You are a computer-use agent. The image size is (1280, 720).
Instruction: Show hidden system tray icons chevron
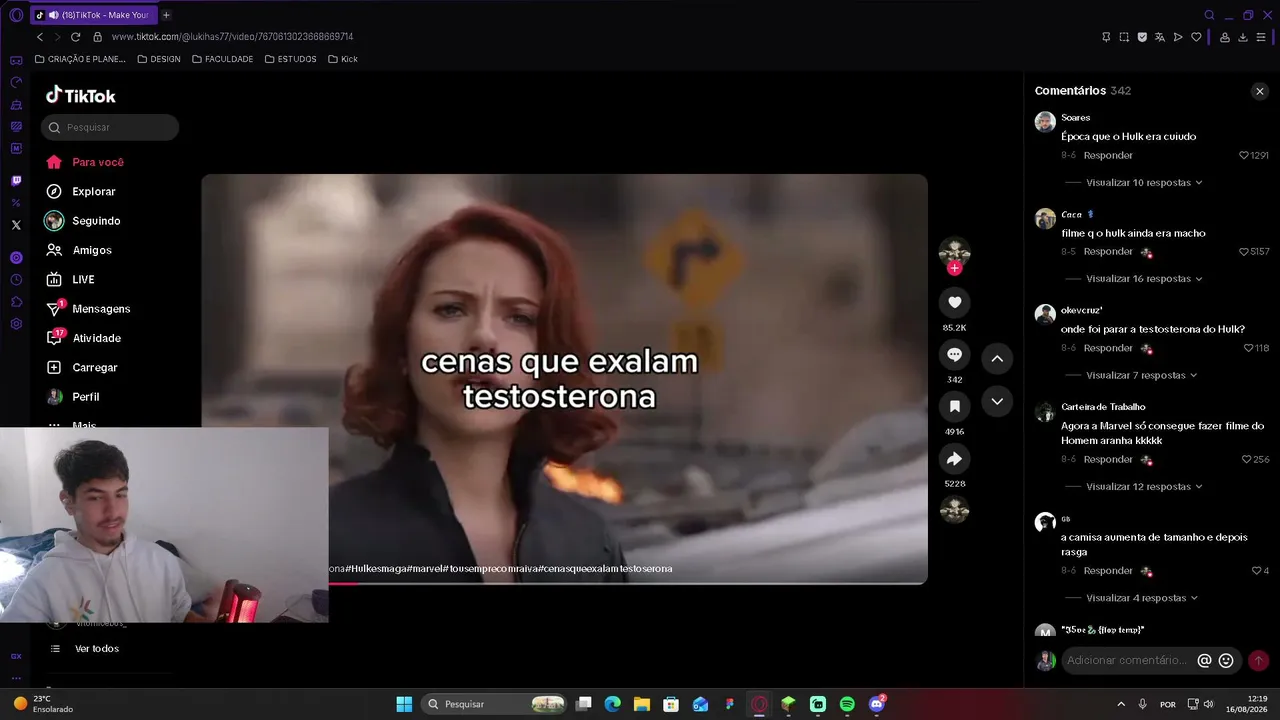(x=1120, y=704)
